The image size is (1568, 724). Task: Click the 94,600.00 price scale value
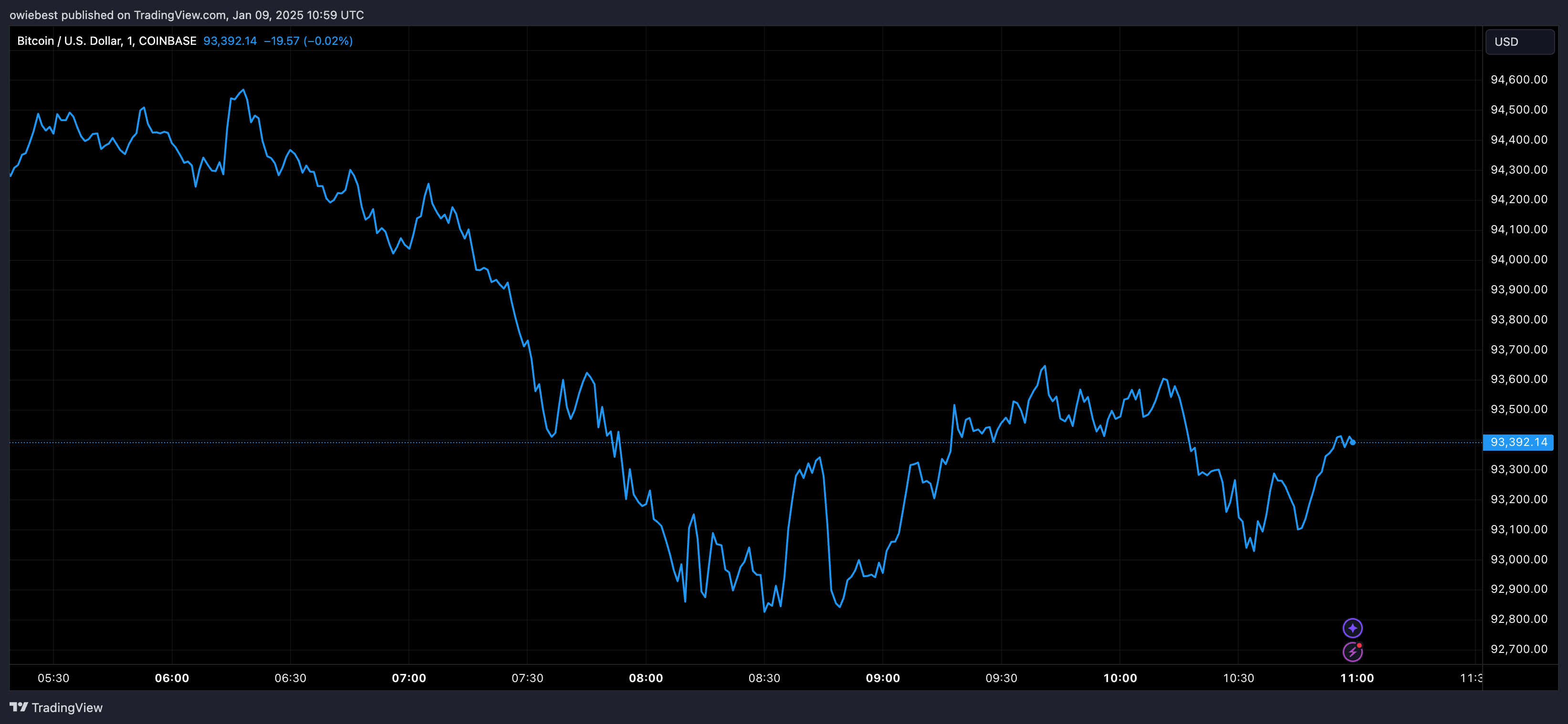click(1519, 79)
